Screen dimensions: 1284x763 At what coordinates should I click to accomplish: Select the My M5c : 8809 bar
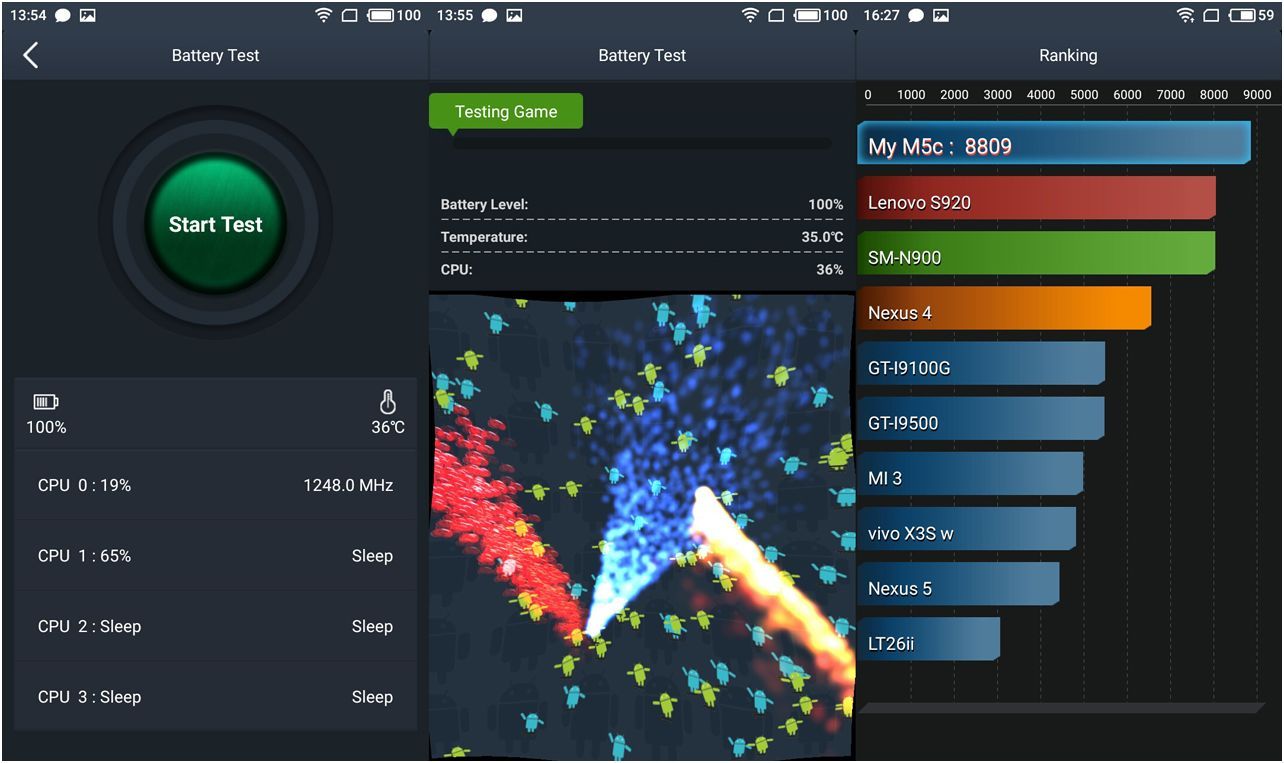point(1053,146)
